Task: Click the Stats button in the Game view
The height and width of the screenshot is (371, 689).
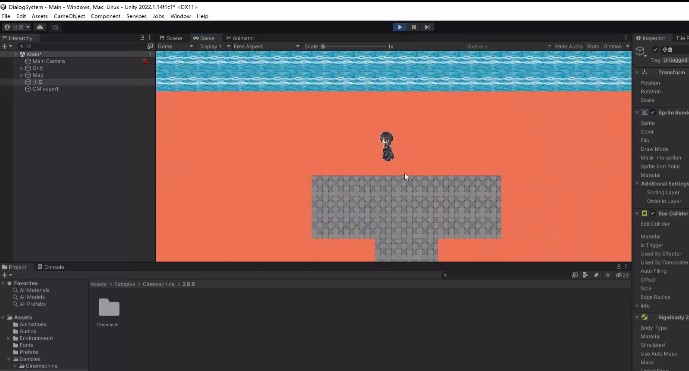Action: (593, 46)
